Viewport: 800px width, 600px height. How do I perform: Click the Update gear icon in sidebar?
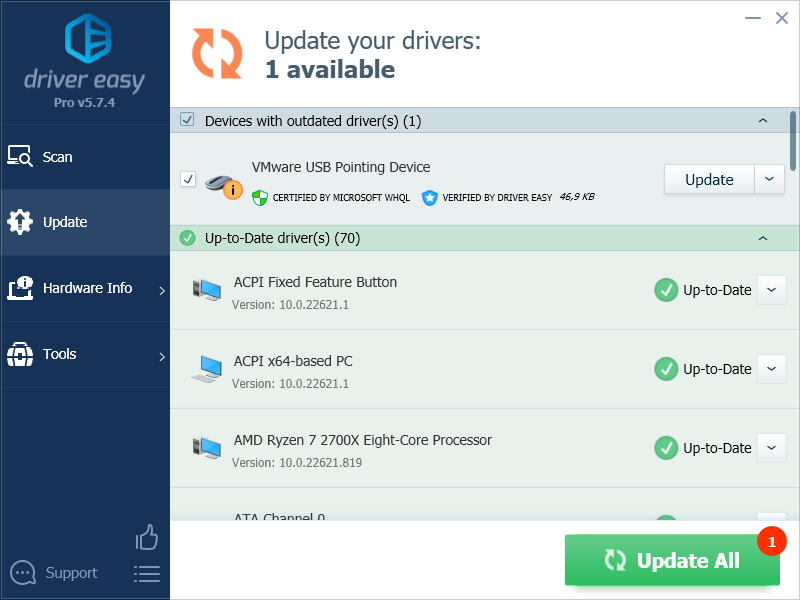pyautogui.click(x=20, y=222)
